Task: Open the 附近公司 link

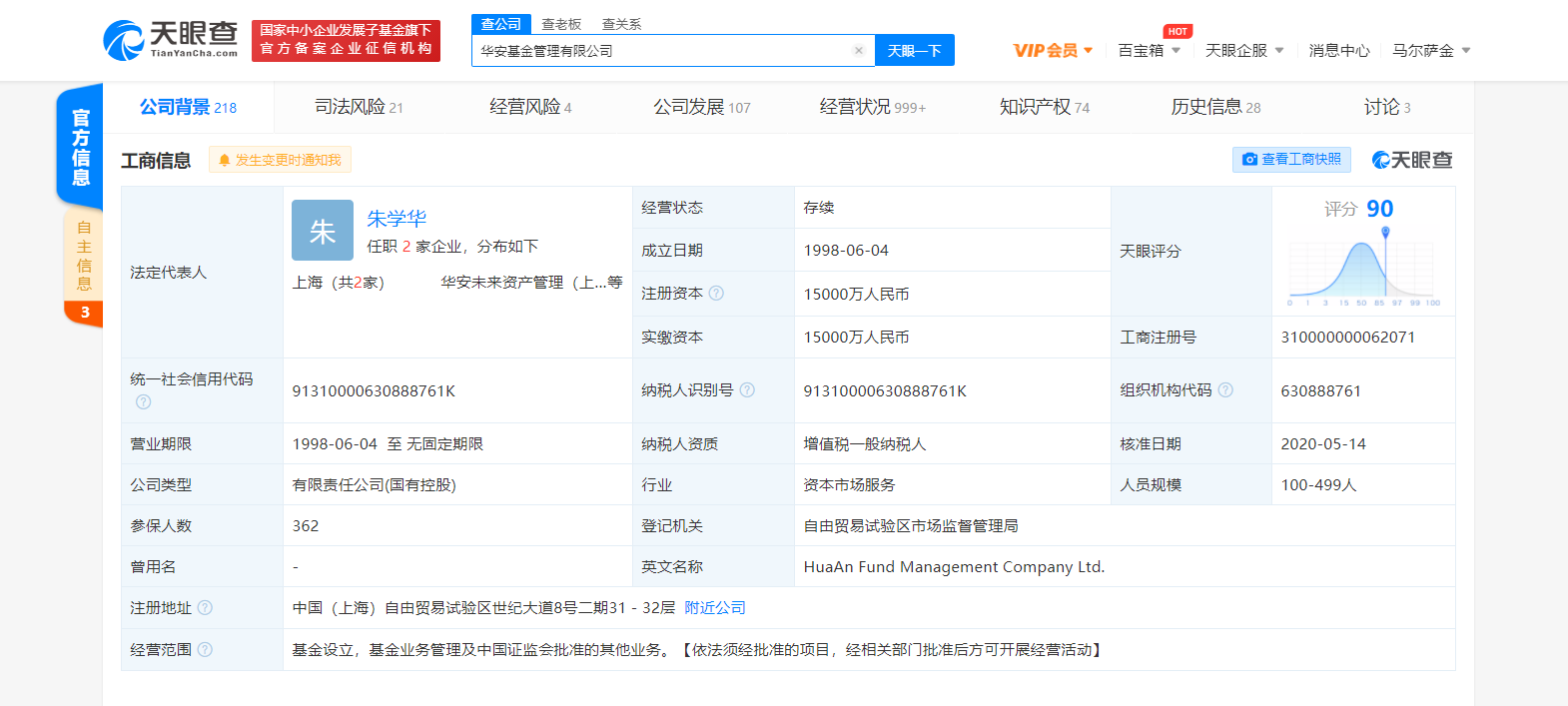Action: [715, 607]
